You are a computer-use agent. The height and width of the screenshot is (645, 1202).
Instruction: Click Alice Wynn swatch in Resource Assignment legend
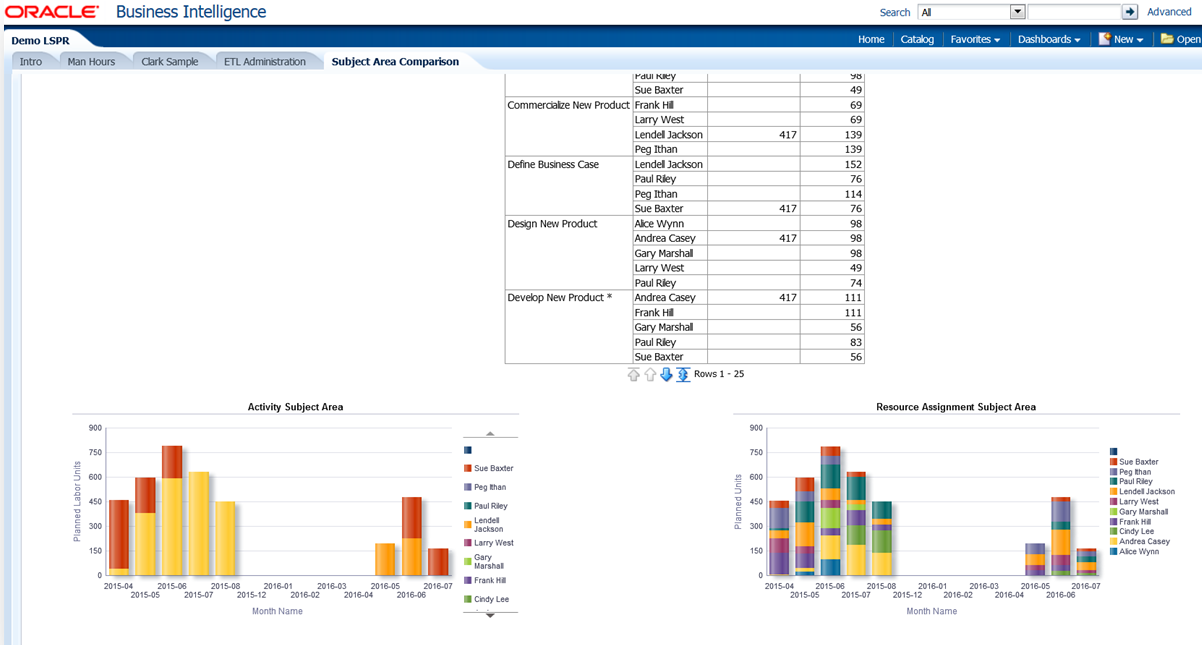(x=1114, y=551)
